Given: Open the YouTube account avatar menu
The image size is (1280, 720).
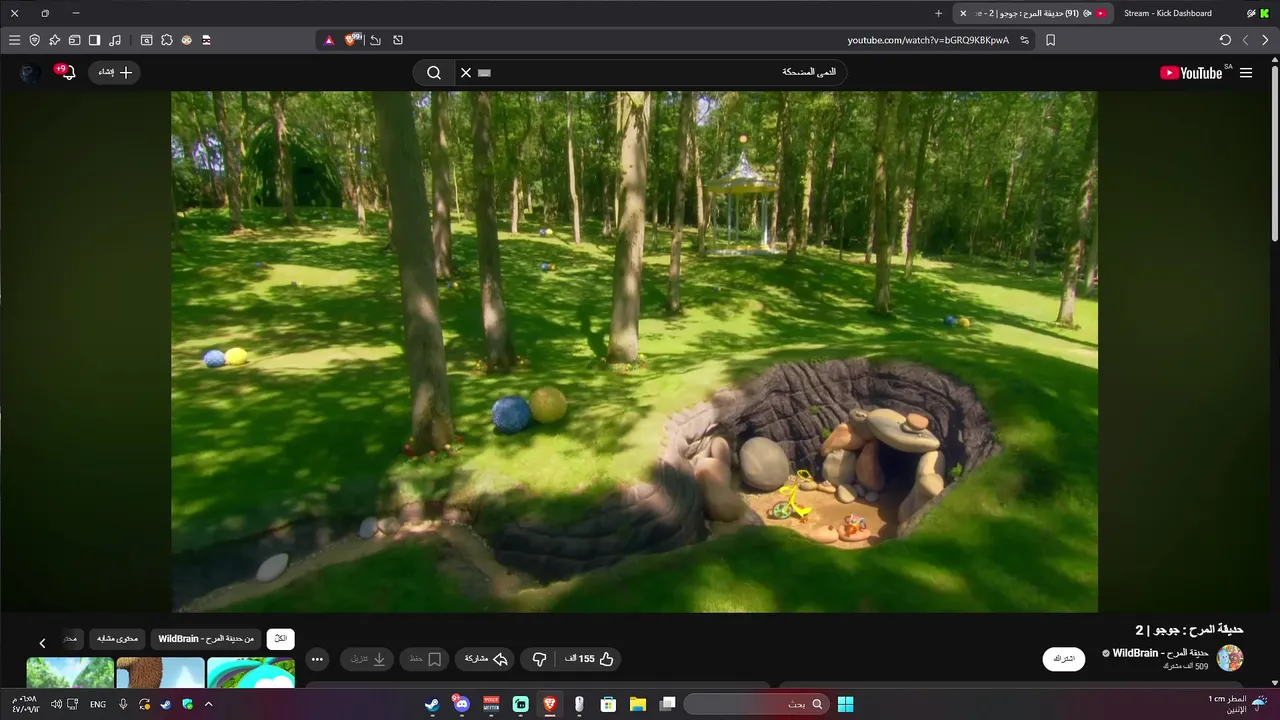Looking at the screenshot, I should click(30, 72).
